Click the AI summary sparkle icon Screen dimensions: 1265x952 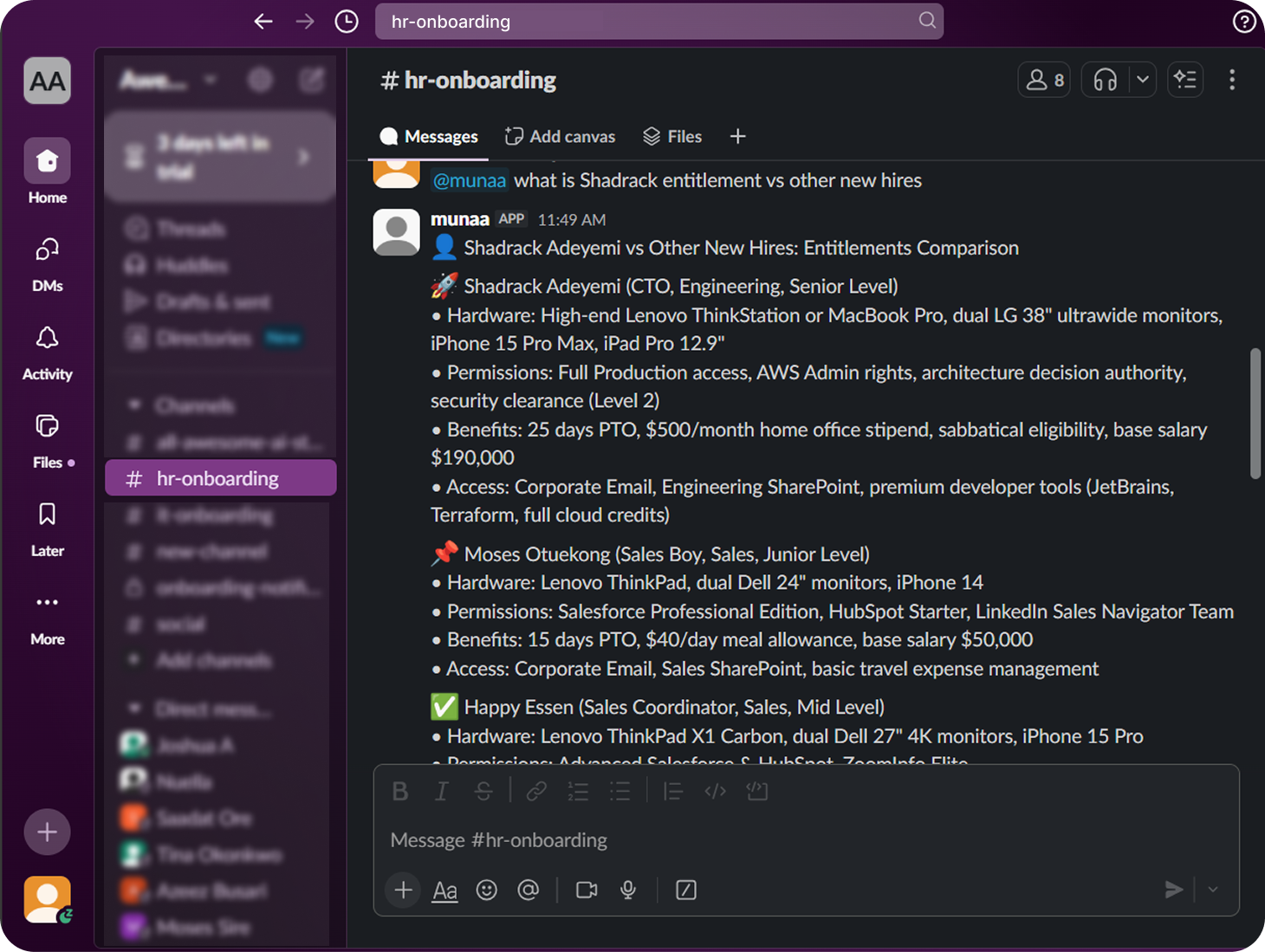click(x=1185, y=81)
